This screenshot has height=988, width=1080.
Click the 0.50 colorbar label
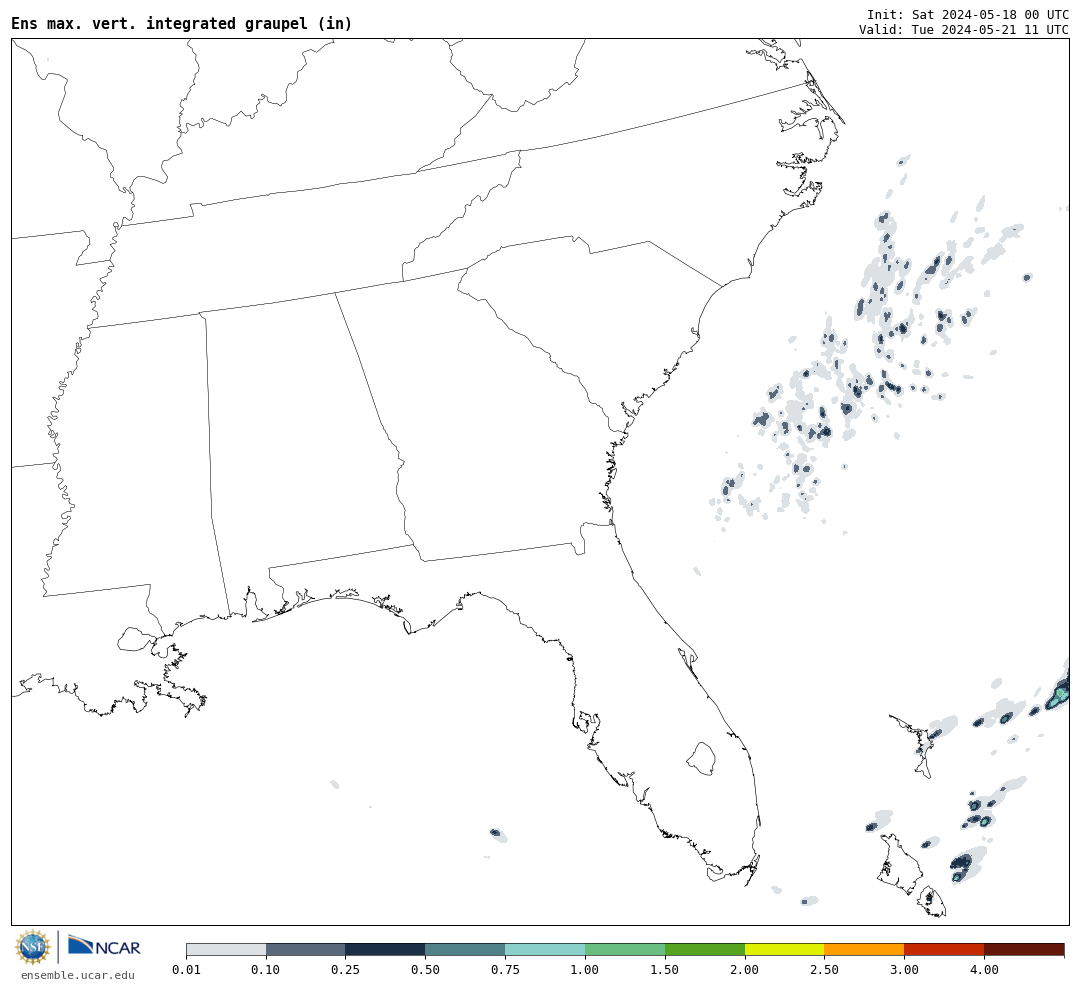tap(426, 970)
